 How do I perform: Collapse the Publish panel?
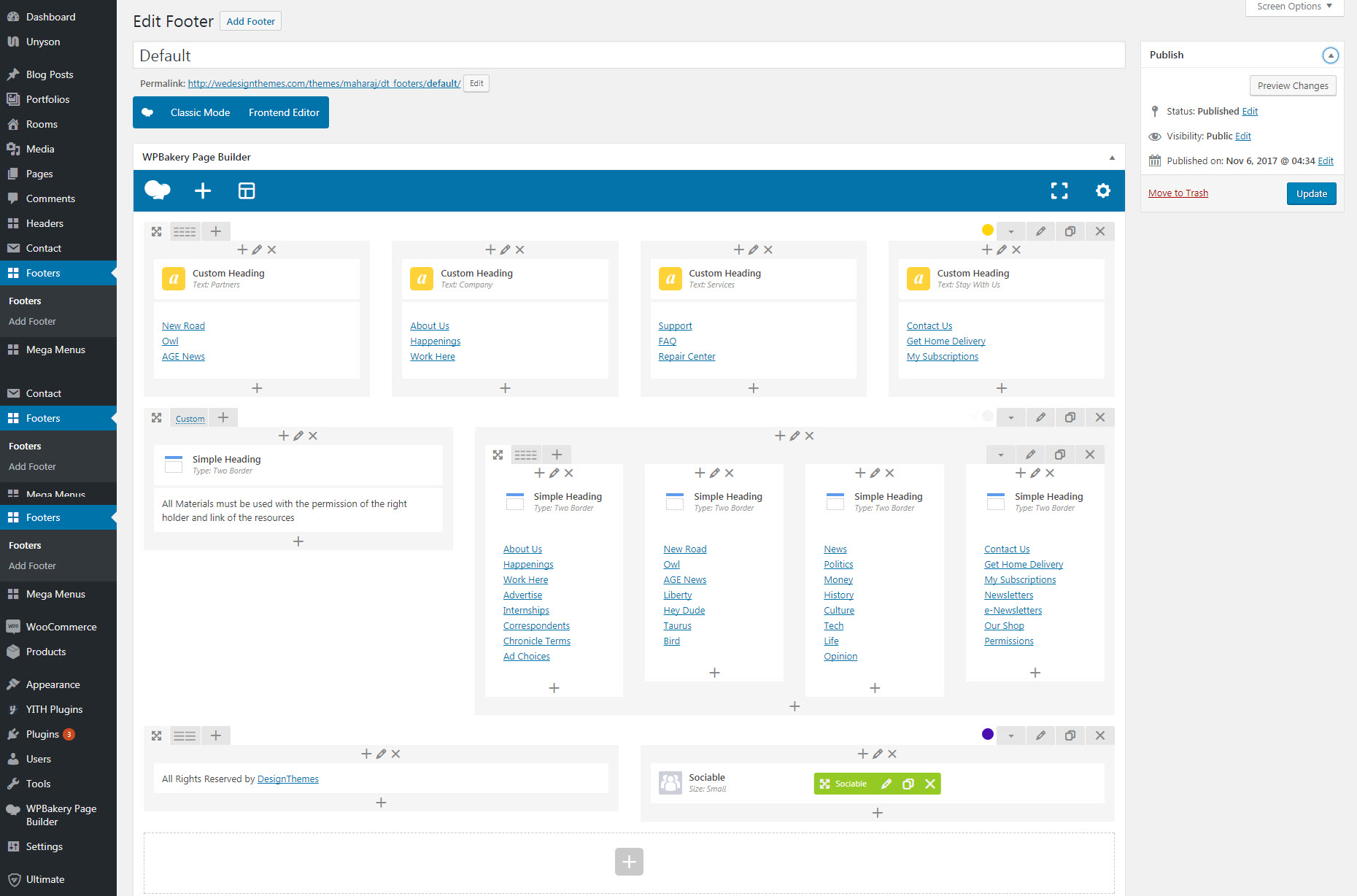click(1331, 55)
